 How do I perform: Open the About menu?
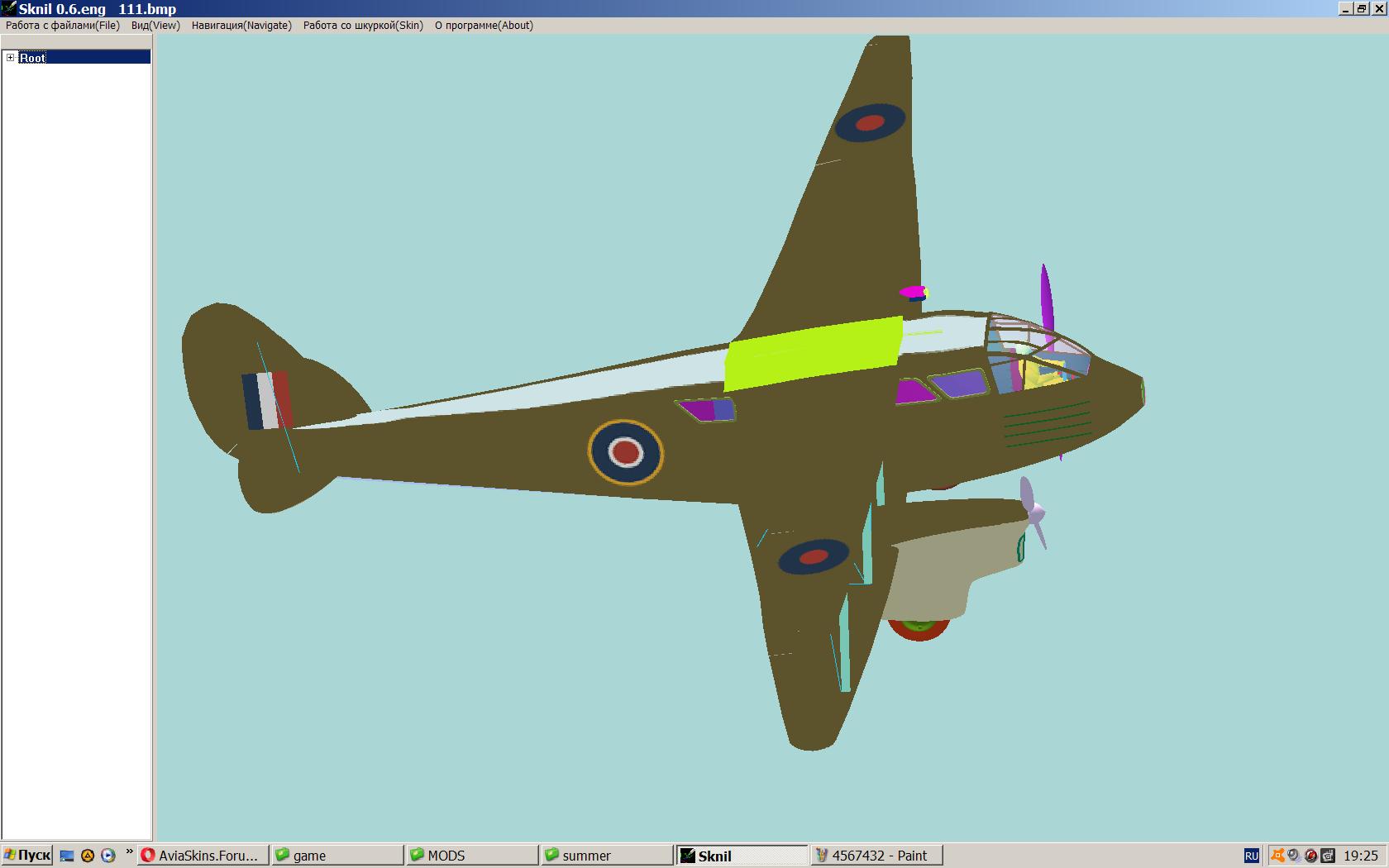pyautogui.click(x=484, y=26)
